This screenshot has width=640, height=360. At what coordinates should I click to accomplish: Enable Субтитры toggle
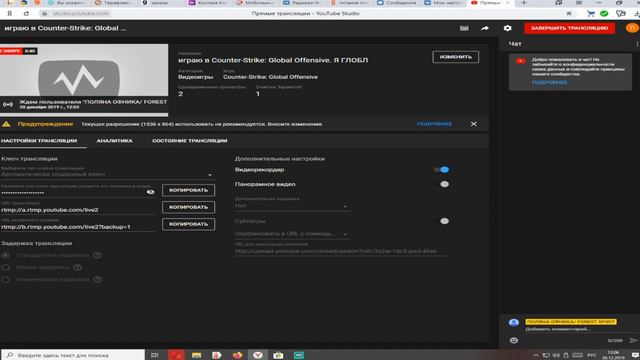(444, 221)
